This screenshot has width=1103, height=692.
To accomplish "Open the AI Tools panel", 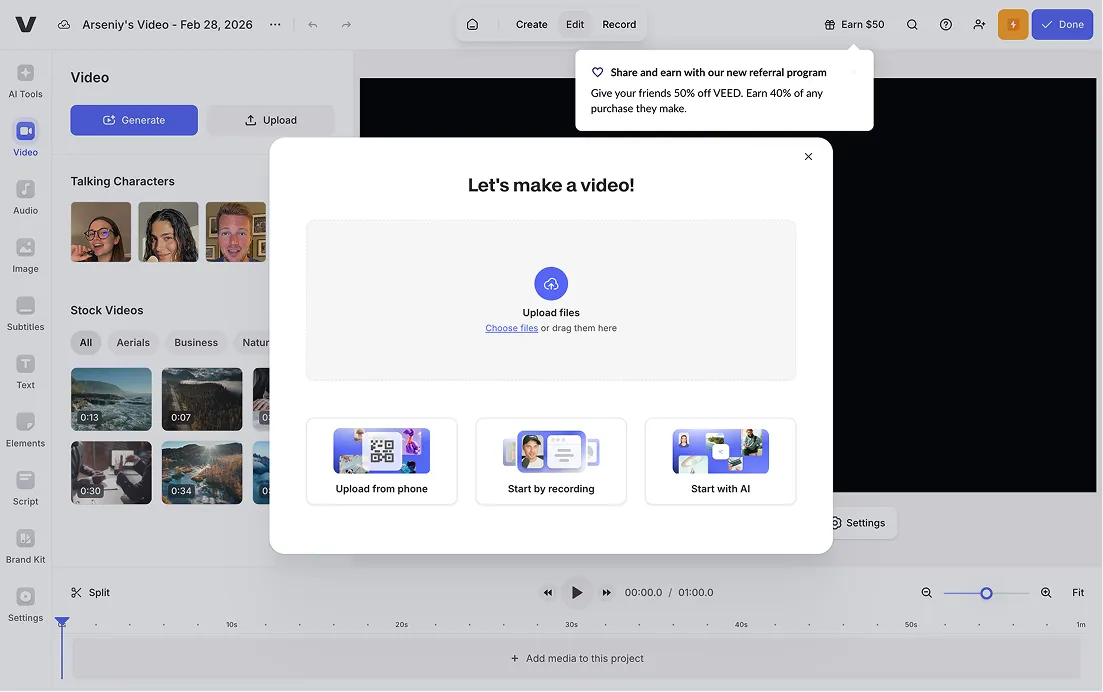I will (25, 78).
